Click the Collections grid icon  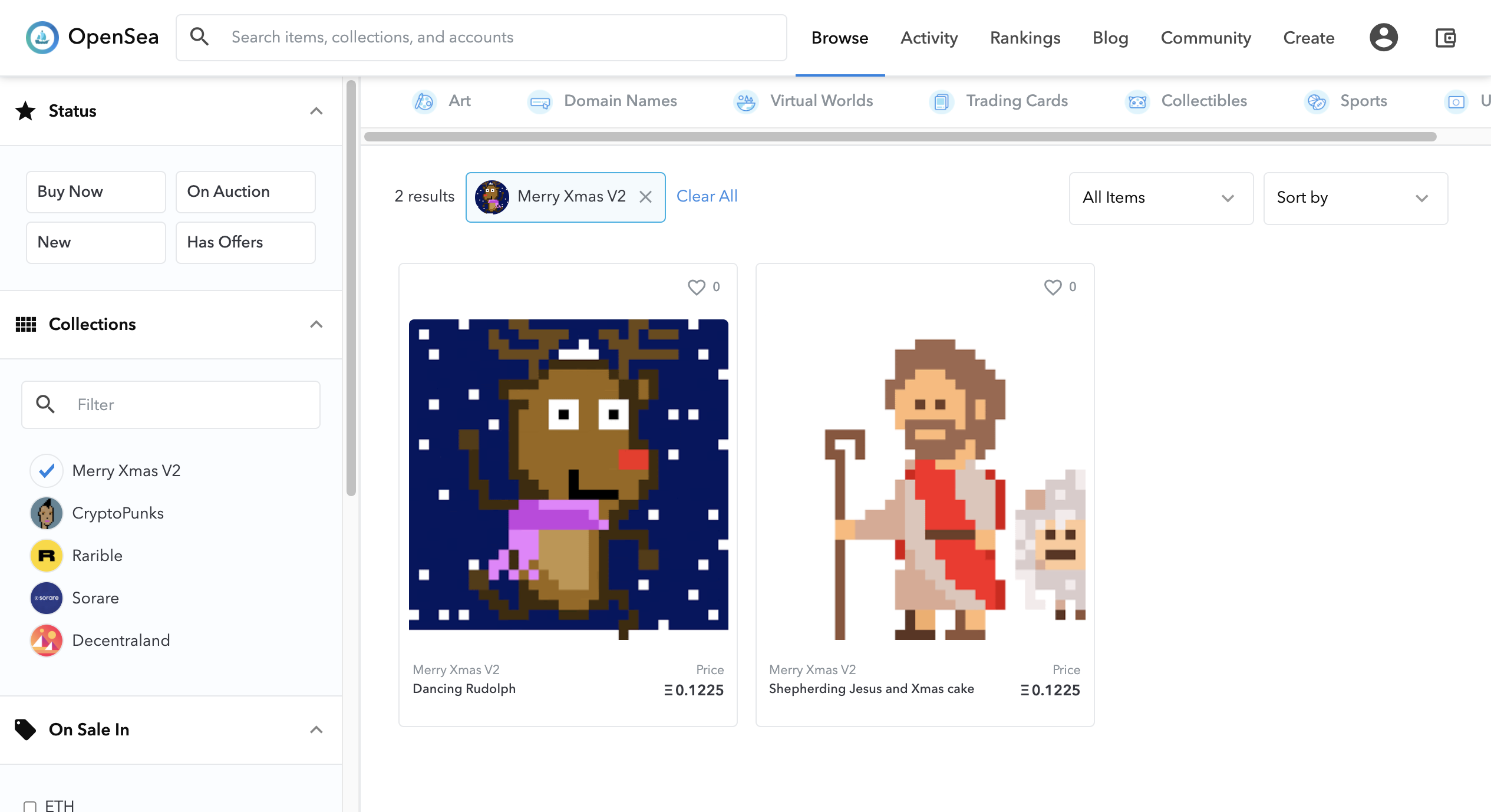click(x=25, y=324)
